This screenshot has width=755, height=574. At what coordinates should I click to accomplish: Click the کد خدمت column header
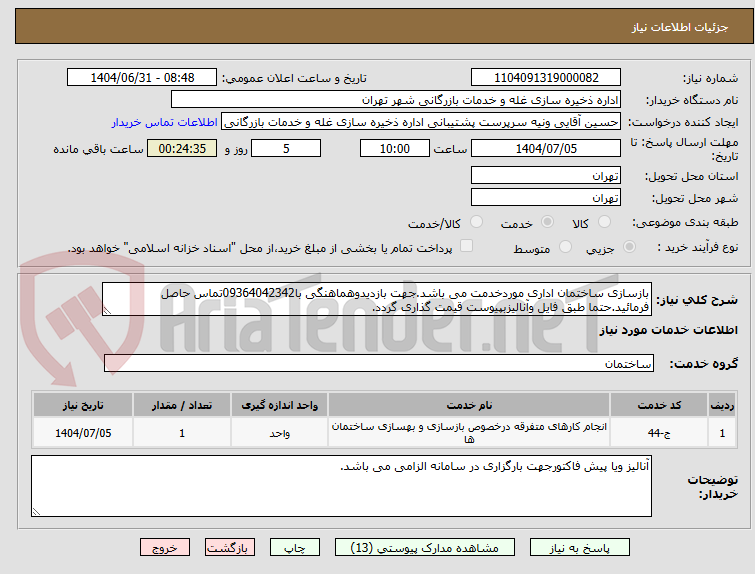[659, 405]
